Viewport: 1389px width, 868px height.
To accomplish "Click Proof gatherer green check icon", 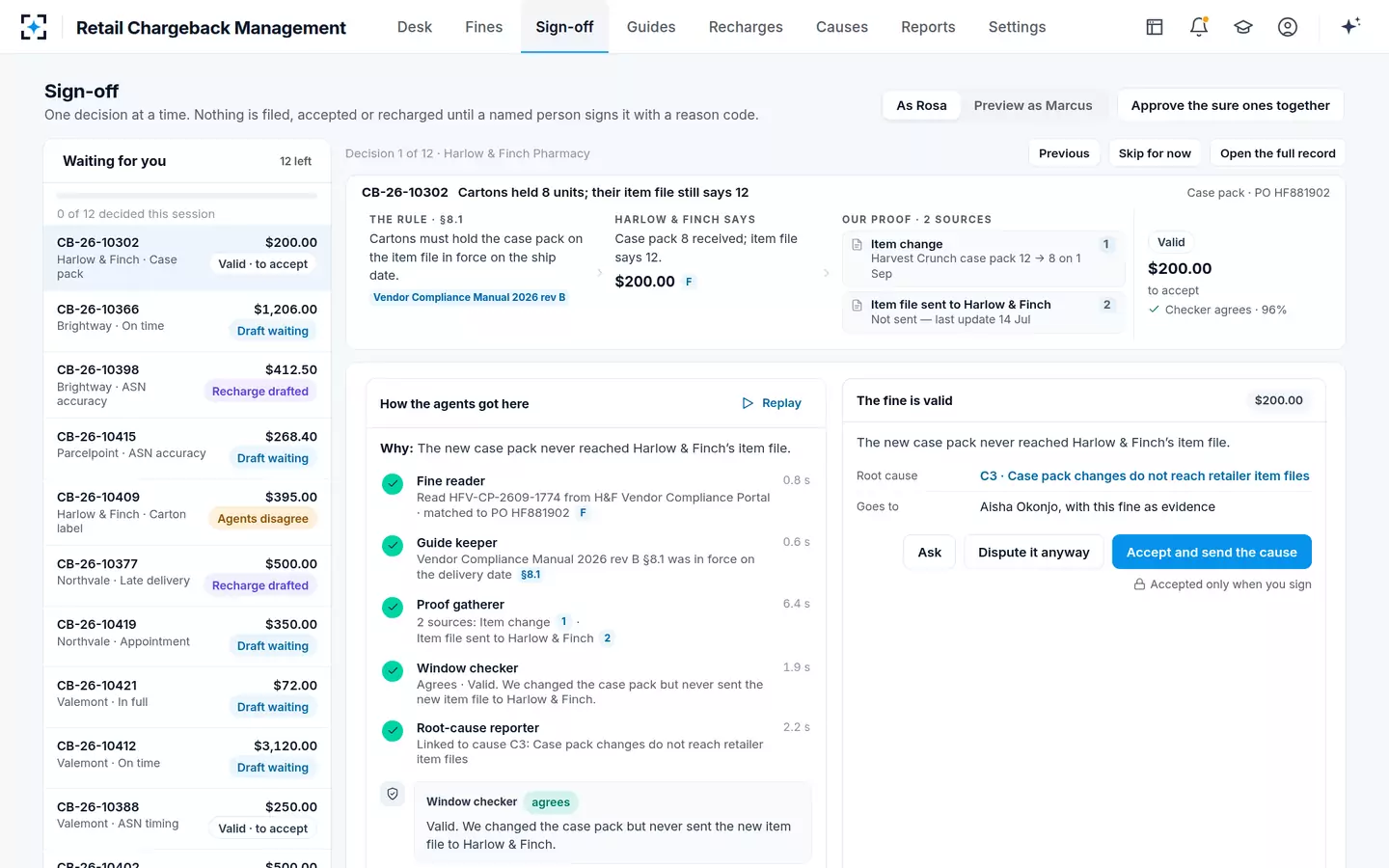I will click(393, 608).
